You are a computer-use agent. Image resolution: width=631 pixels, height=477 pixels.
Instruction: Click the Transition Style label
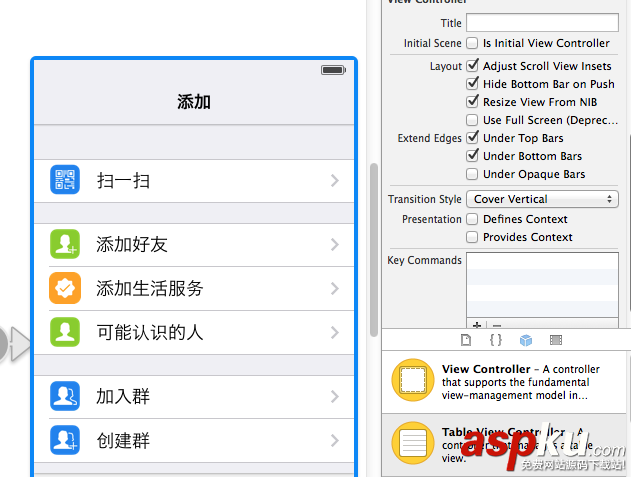pos(425,199)
